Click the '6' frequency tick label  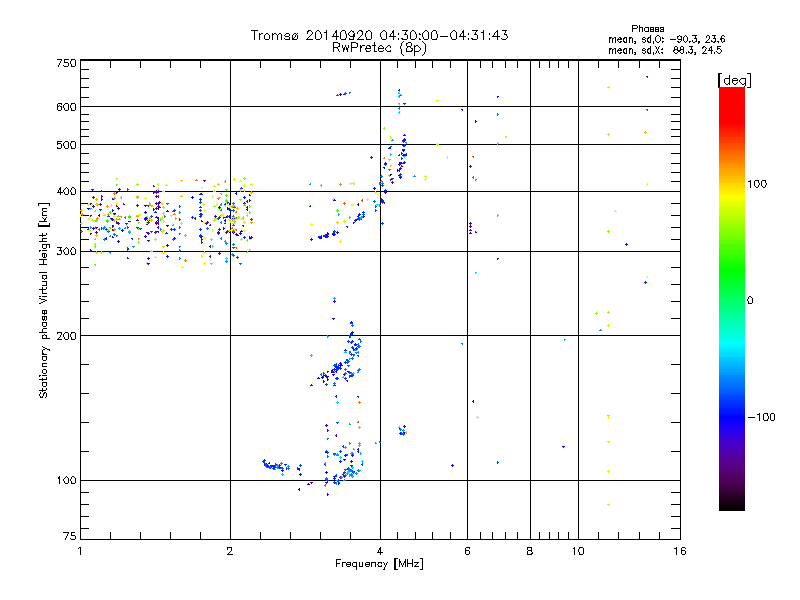point(467,551)
